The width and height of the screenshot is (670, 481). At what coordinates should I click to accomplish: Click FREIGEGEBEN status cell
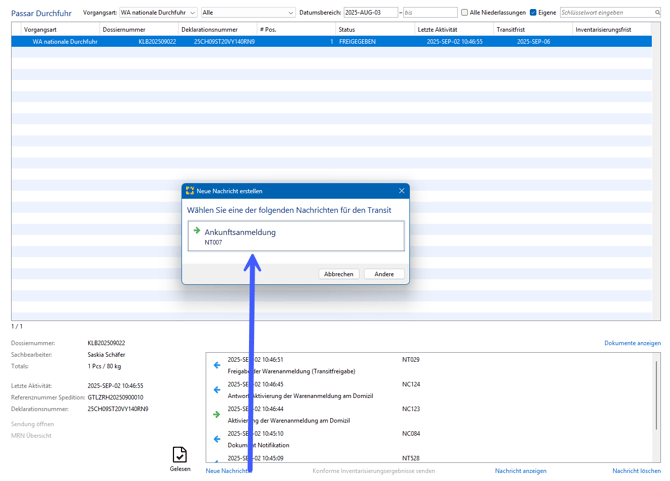coord(357,41)
